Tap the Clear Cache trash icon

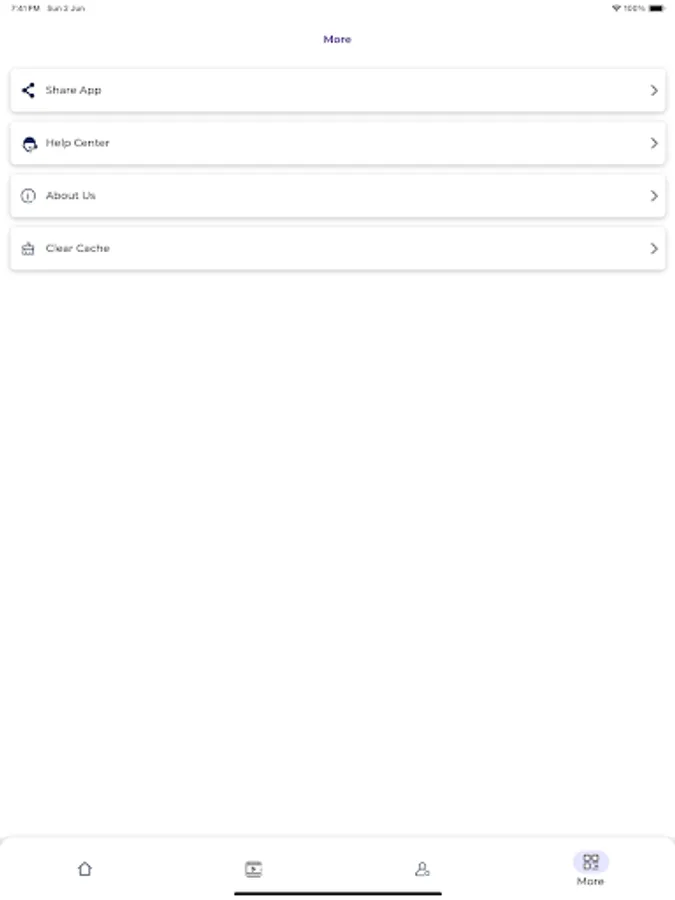tap(28, 248)
